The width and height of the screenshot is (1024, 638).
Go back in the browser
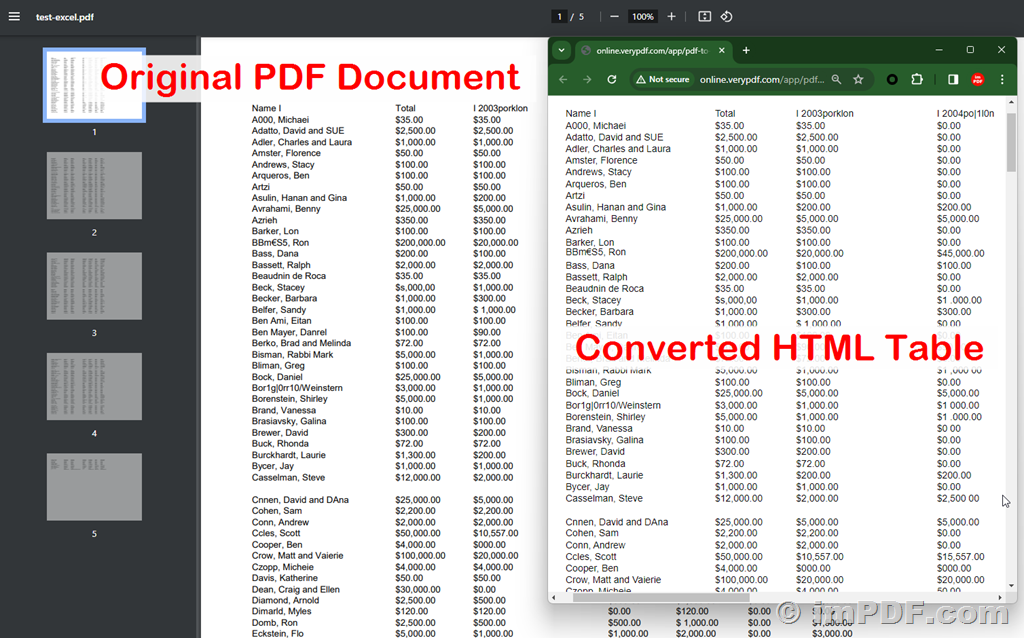tap(563, 79)
